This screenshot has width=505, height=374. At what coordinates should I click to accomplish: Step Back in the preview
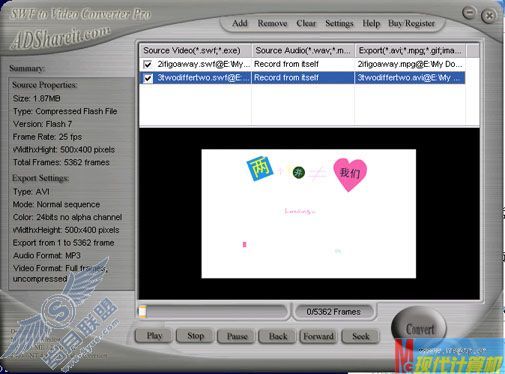click(x=278, y=336)
